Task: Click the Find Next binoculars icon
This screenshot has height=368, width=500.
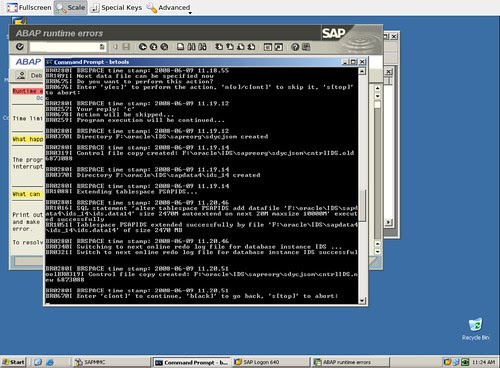Action: (202, 47)
